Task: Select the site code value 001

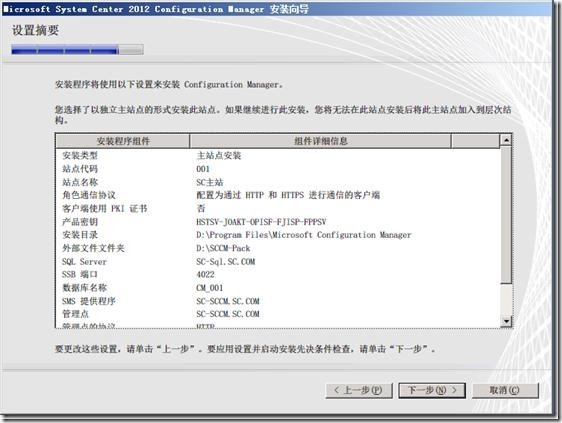Action: click(x=203, y=169)
